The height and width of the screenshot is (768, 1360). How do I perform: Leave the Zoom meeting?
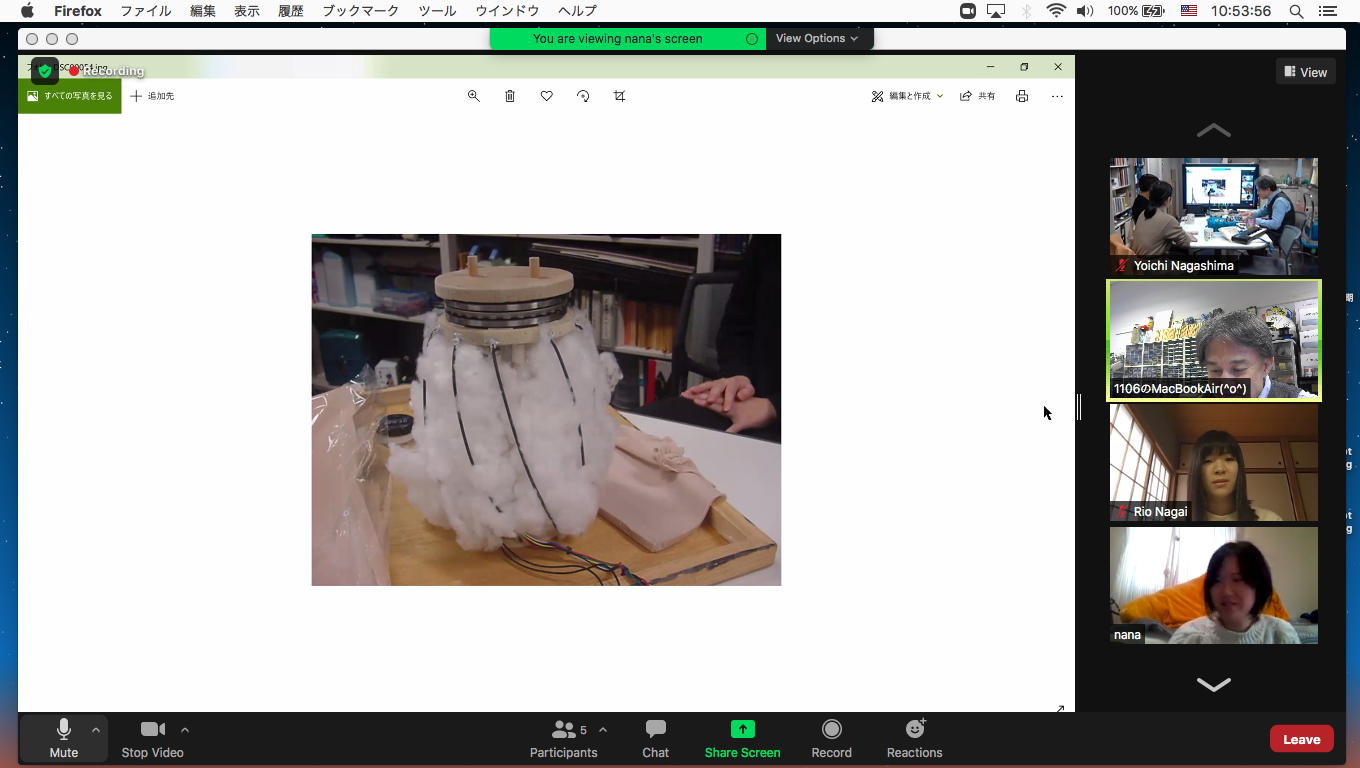click(x=1301, y=739)
